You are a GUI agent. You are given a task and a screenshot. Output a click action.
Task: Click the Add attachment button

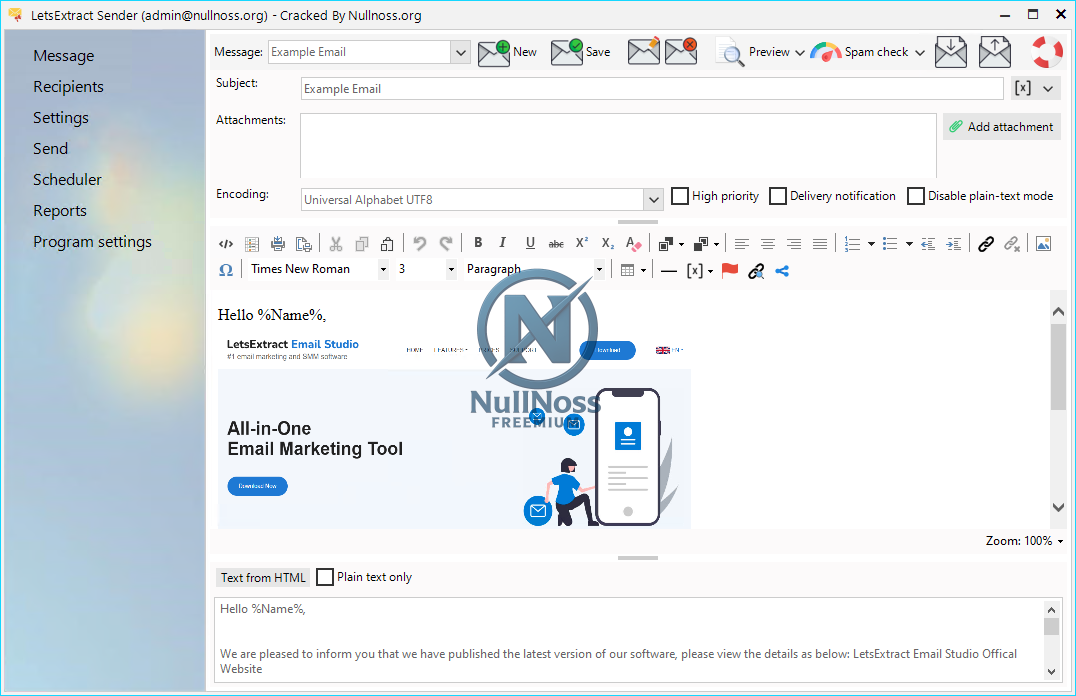tap(1001, 127)
